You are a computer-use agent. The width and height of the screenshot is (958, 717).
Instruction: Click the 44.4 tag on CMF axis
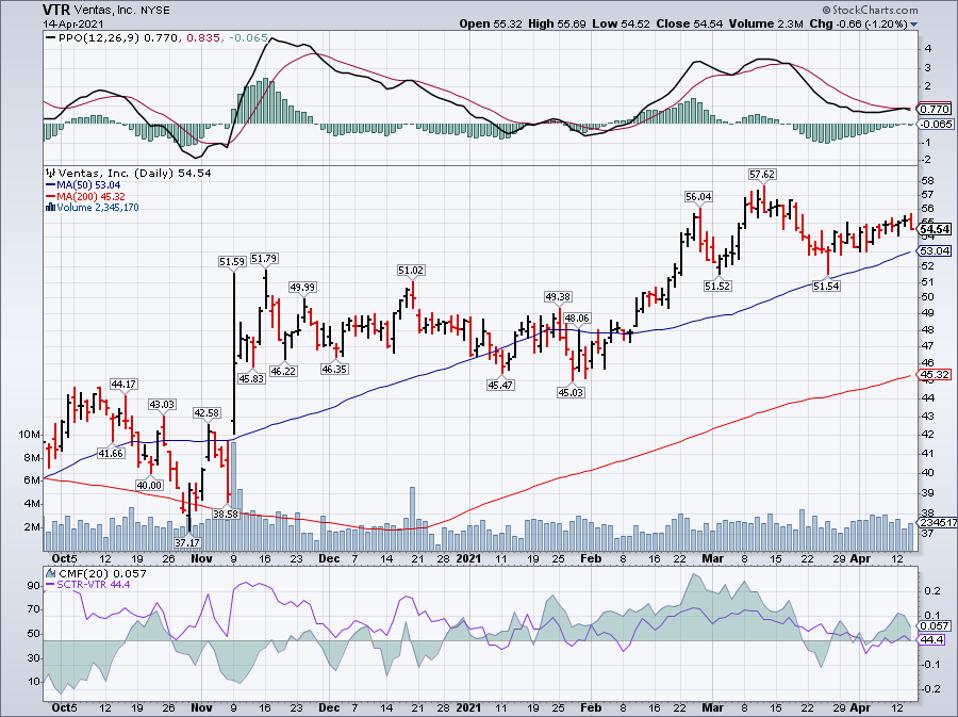click(932, 640)
